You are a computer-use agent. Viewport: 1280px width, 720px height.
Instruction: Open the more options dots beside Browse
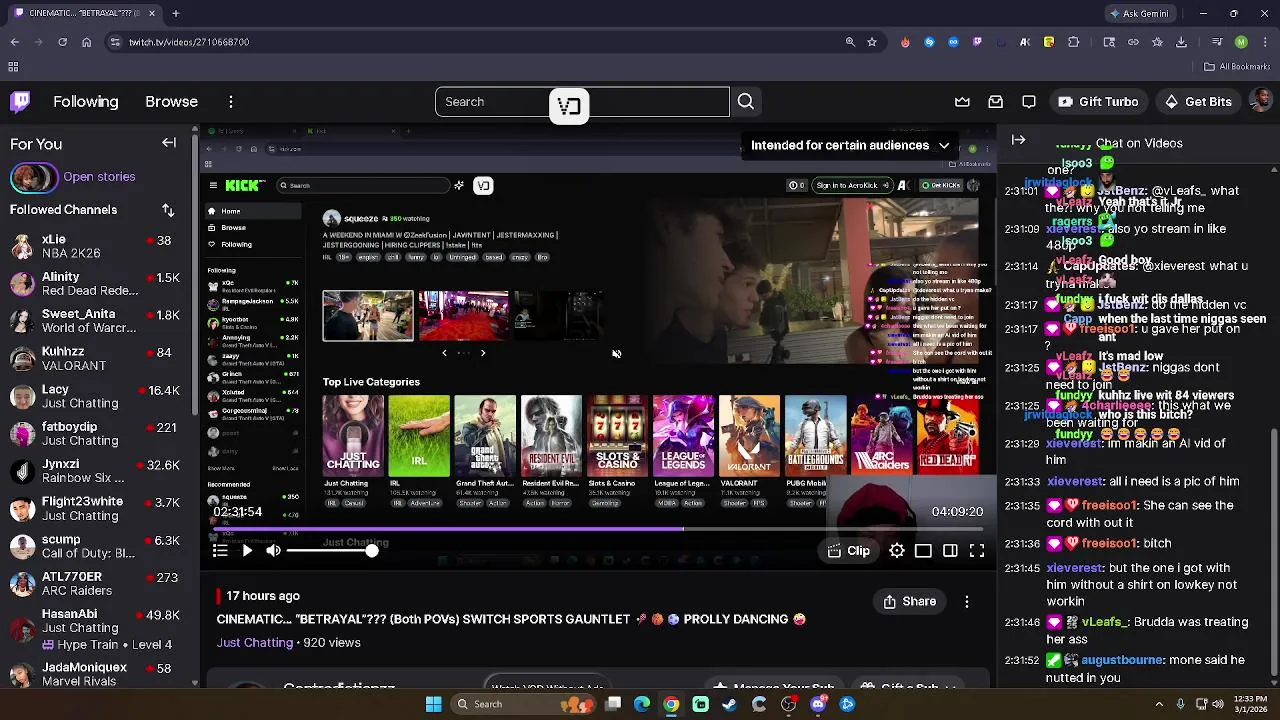coord(231,102)
